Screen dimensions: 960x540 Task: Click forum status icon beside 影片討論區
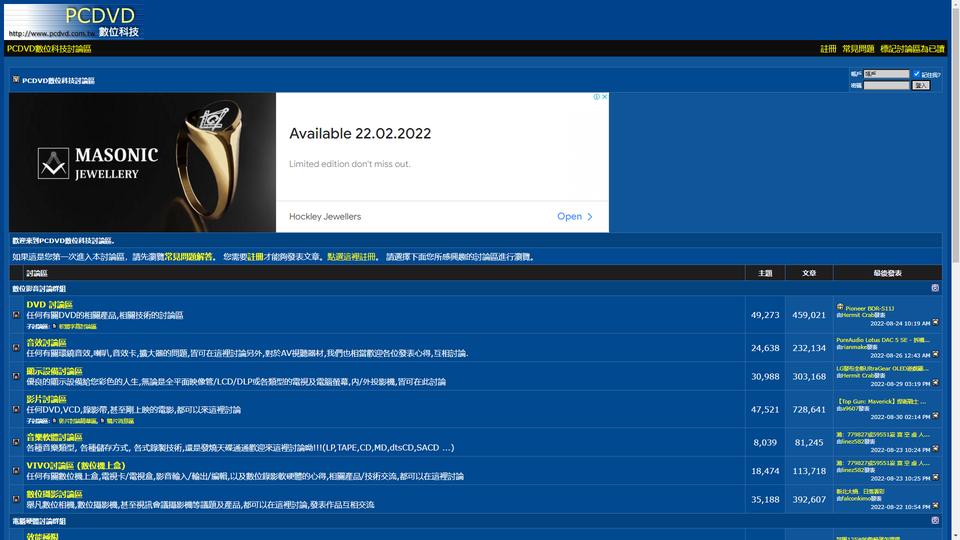pyautogui.click(x=16, y=409)
